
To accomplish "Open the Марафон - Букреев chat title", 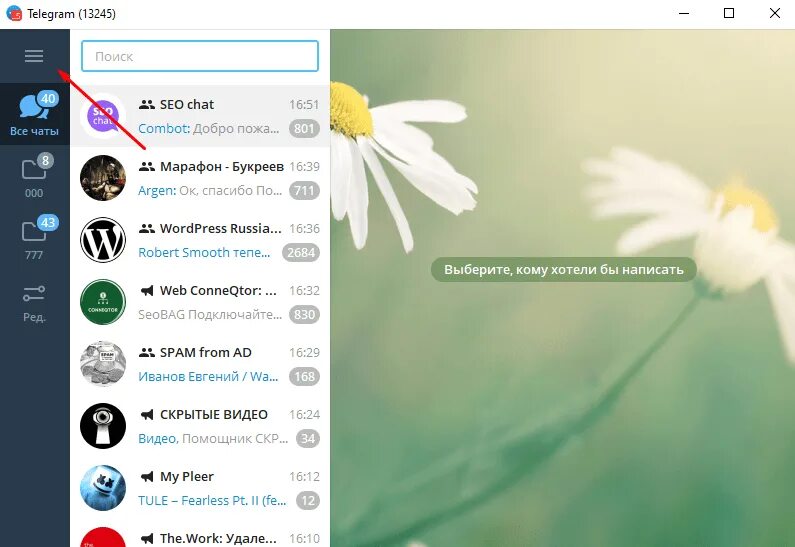I will click(222, 166).
